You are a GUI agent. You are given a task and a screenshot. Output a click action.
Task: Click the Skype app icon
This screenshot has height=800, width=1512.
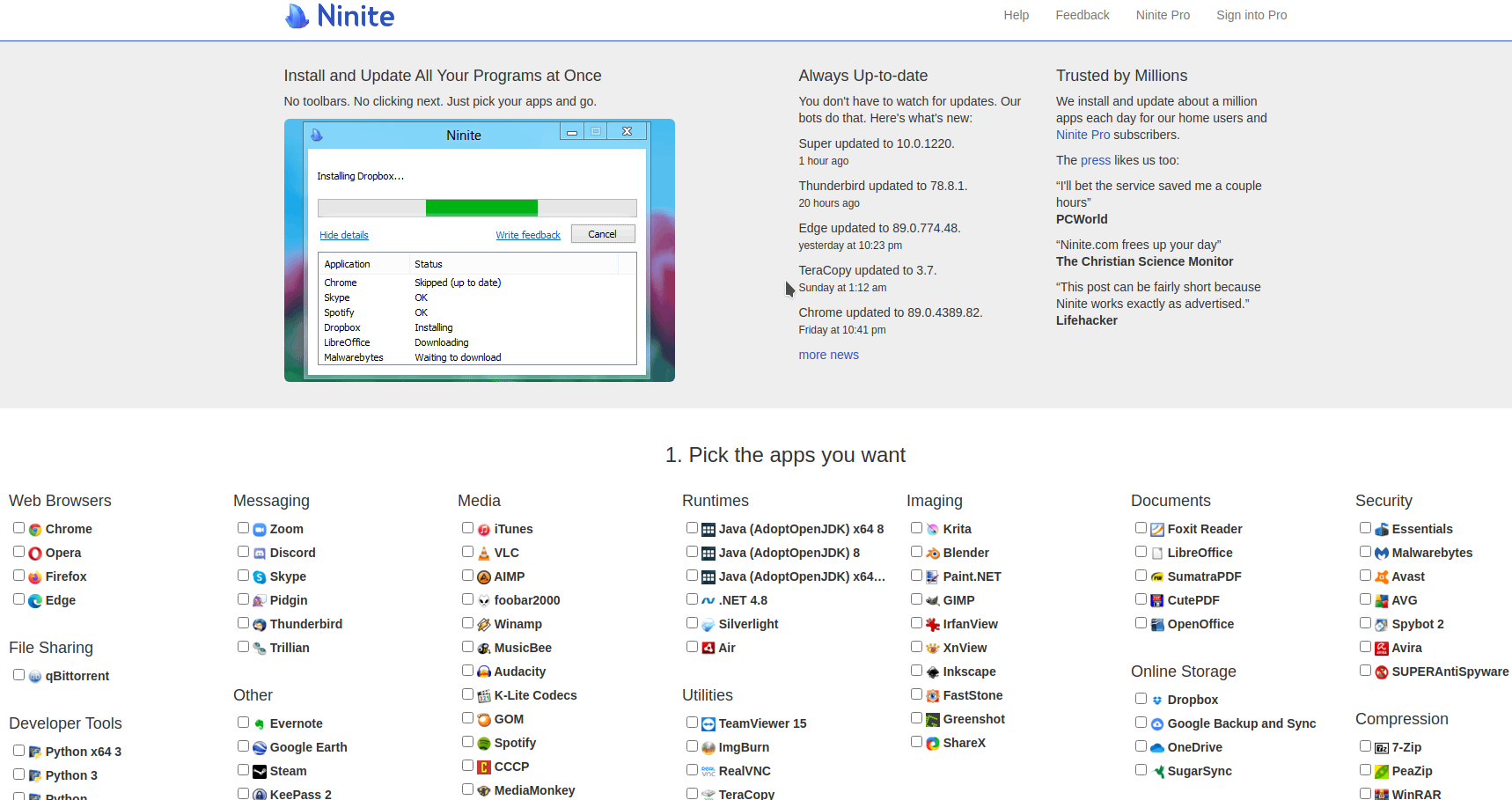pyautogui.click(x=260, y=577)
